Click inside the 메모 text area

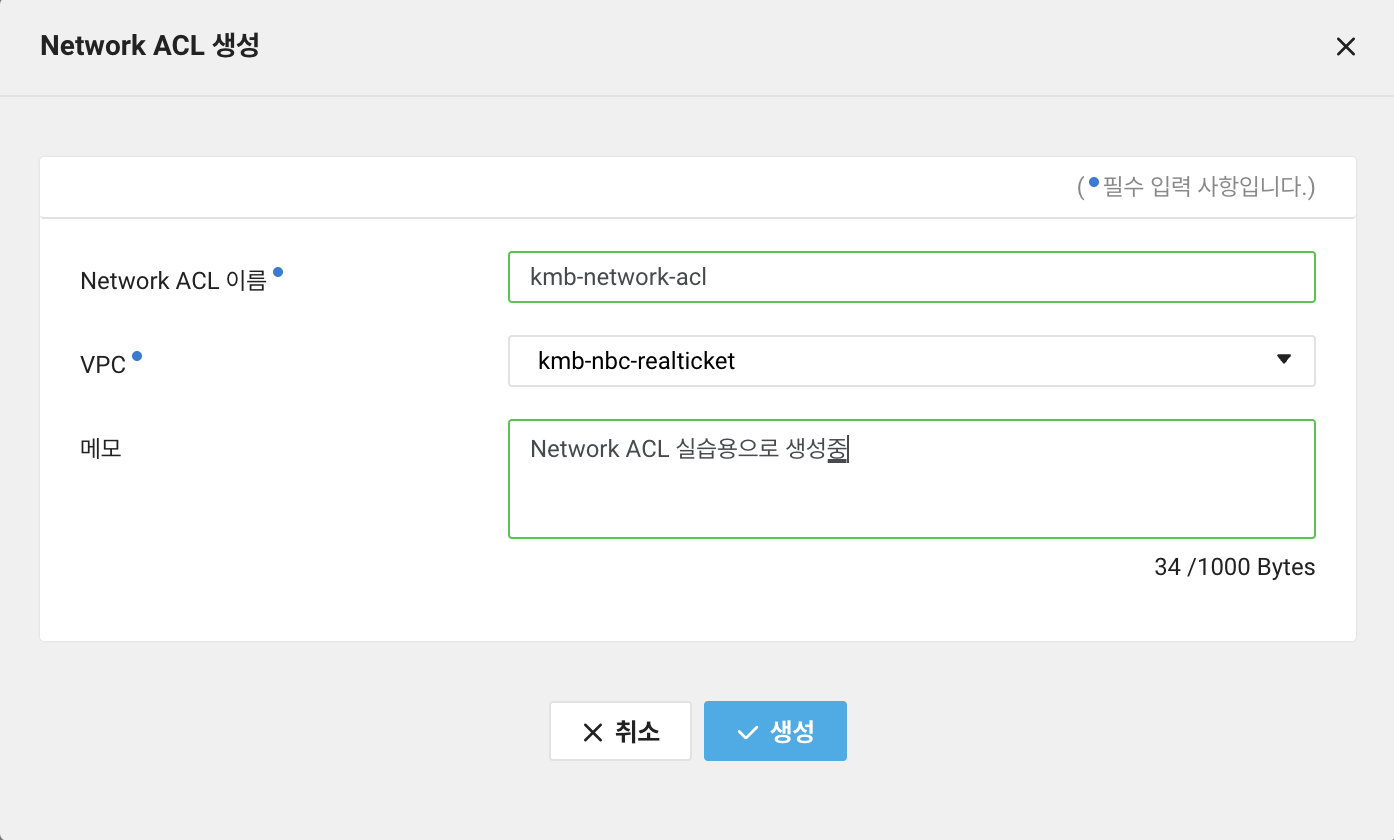(911, 479)
